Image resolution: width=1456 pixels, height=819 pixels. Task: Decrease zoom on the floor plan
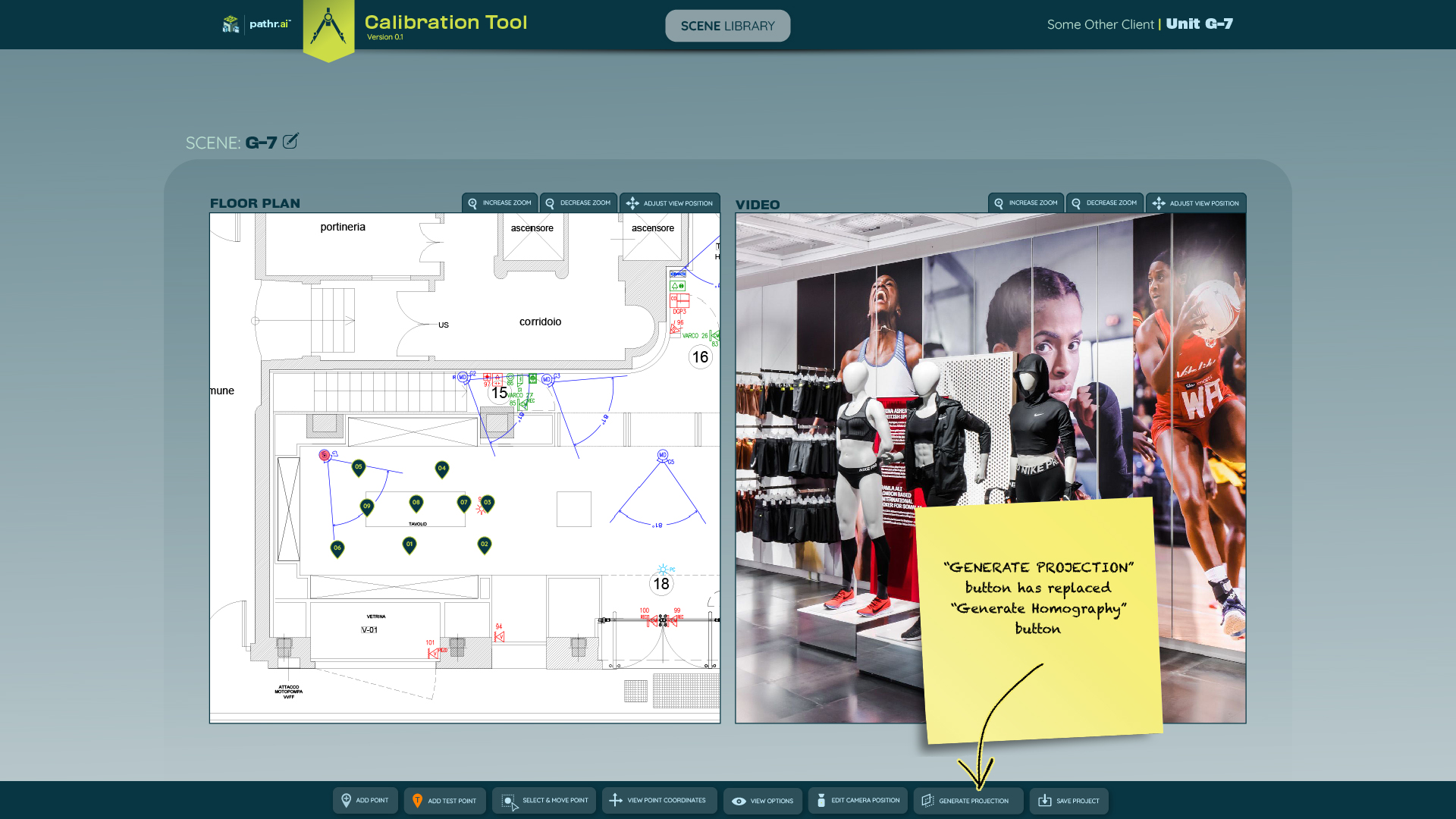coord(578,203)
